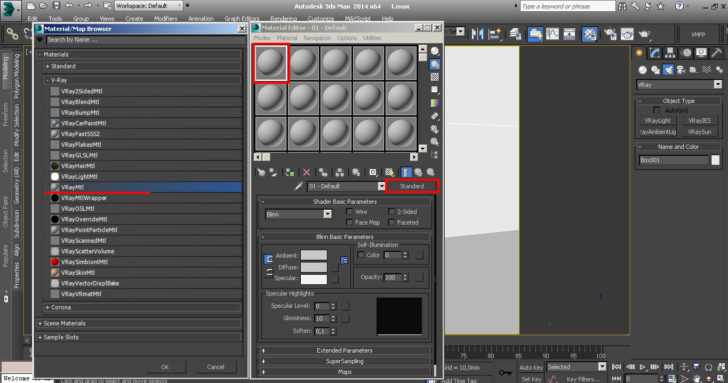This screenshot has height=383, width=728.
Task: Click Specular color swatch
Action: point(314,279)
